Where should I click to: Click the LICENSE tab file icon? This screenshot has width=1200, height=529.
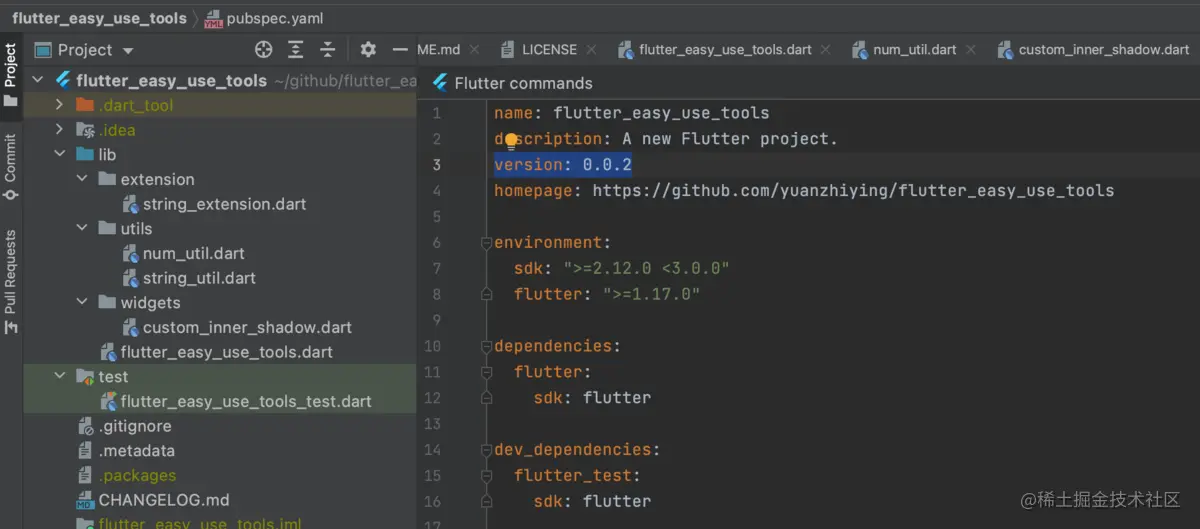point(508,49)
